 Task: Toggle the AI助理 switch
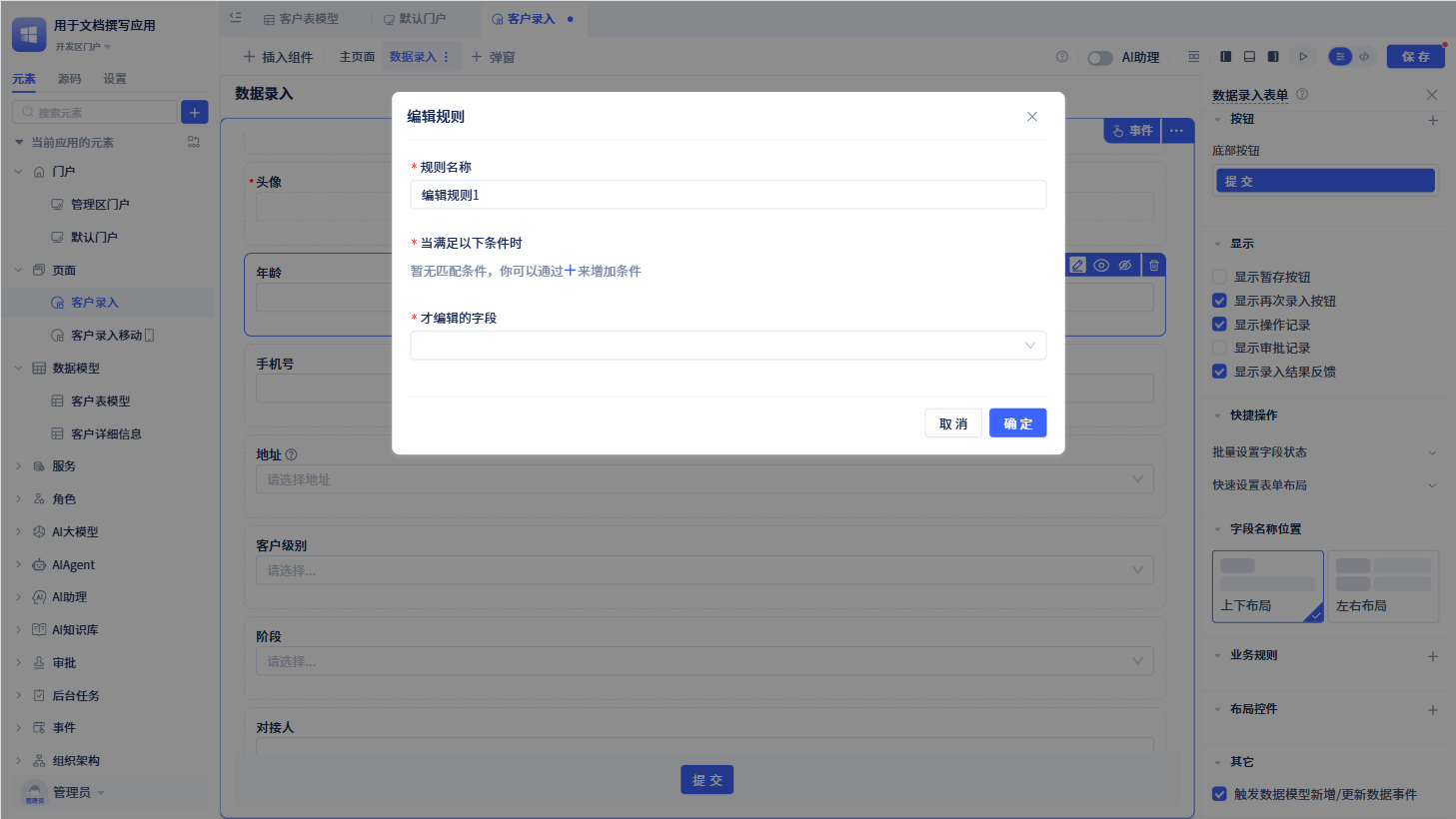coord(1100,58)
